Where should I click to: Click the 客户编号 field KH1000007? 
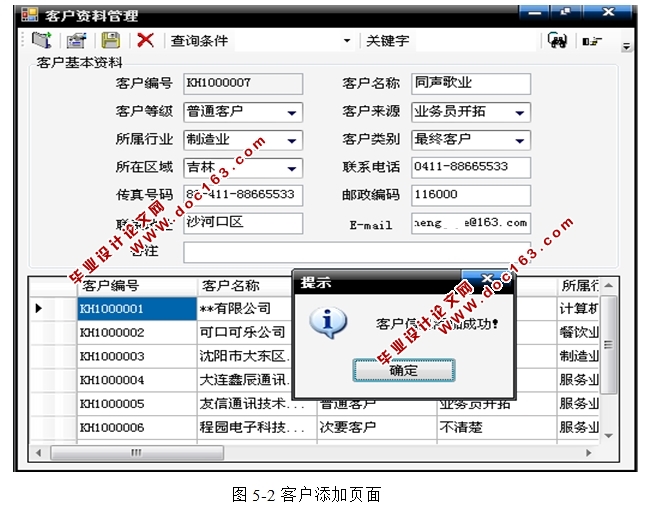[x=243, y=84]
